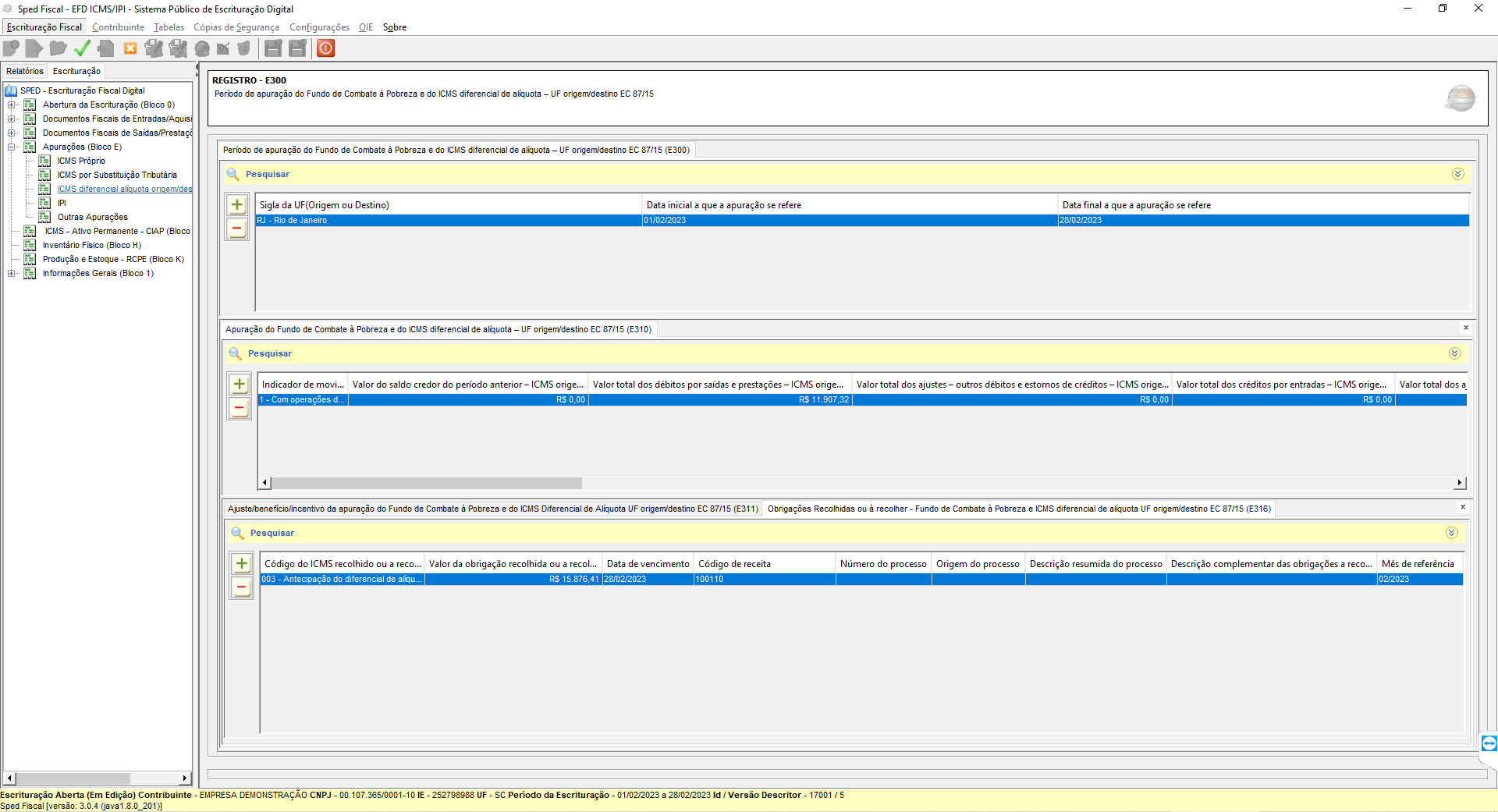The height and width of the screenshot is (812, 1498).
Task: Click the magnifier icon in E310 Pesquisar bar
Action: (235, 353)
